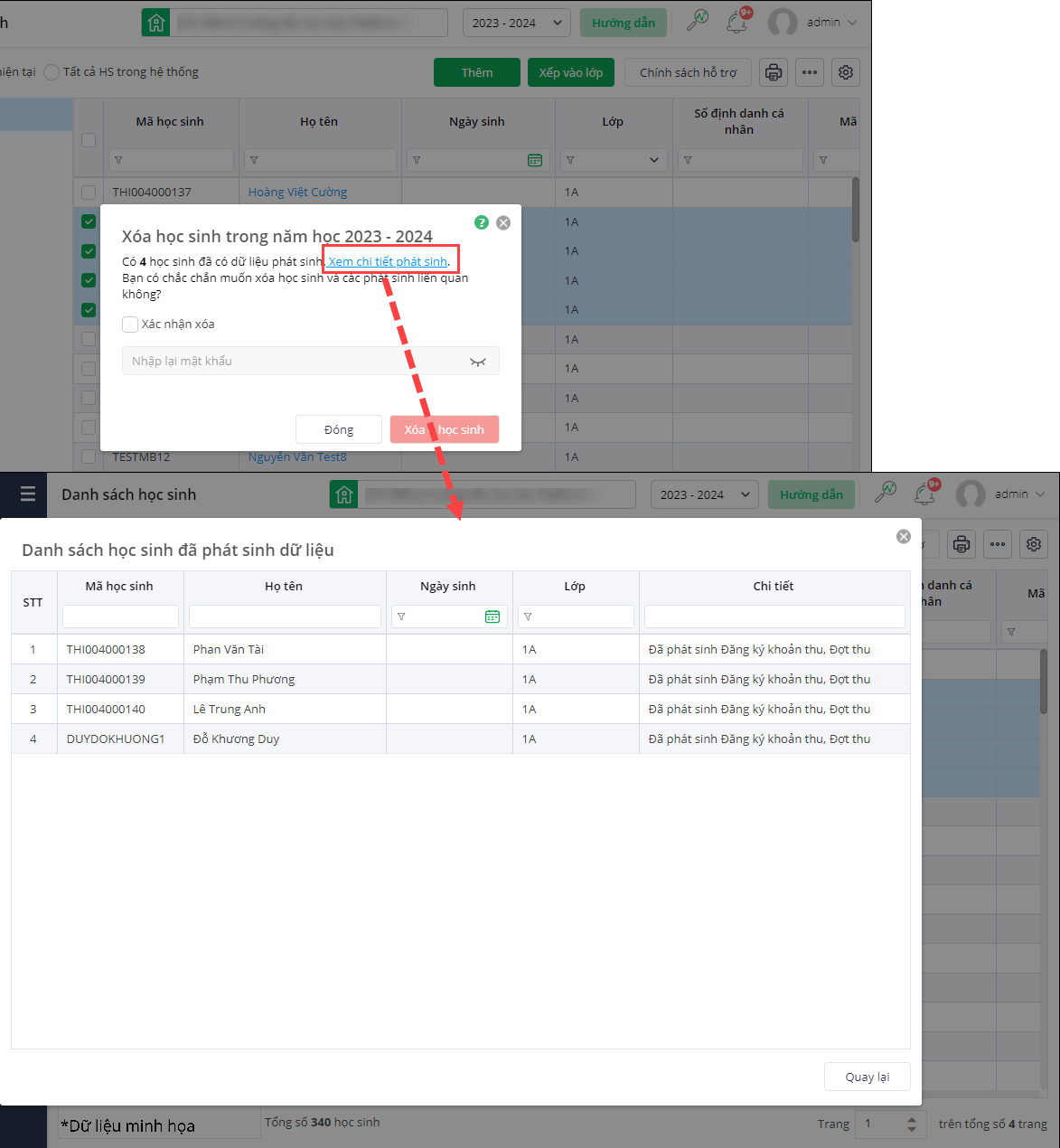
Task: Click the printer icon in top toolbar
Action: click(774, 72)
